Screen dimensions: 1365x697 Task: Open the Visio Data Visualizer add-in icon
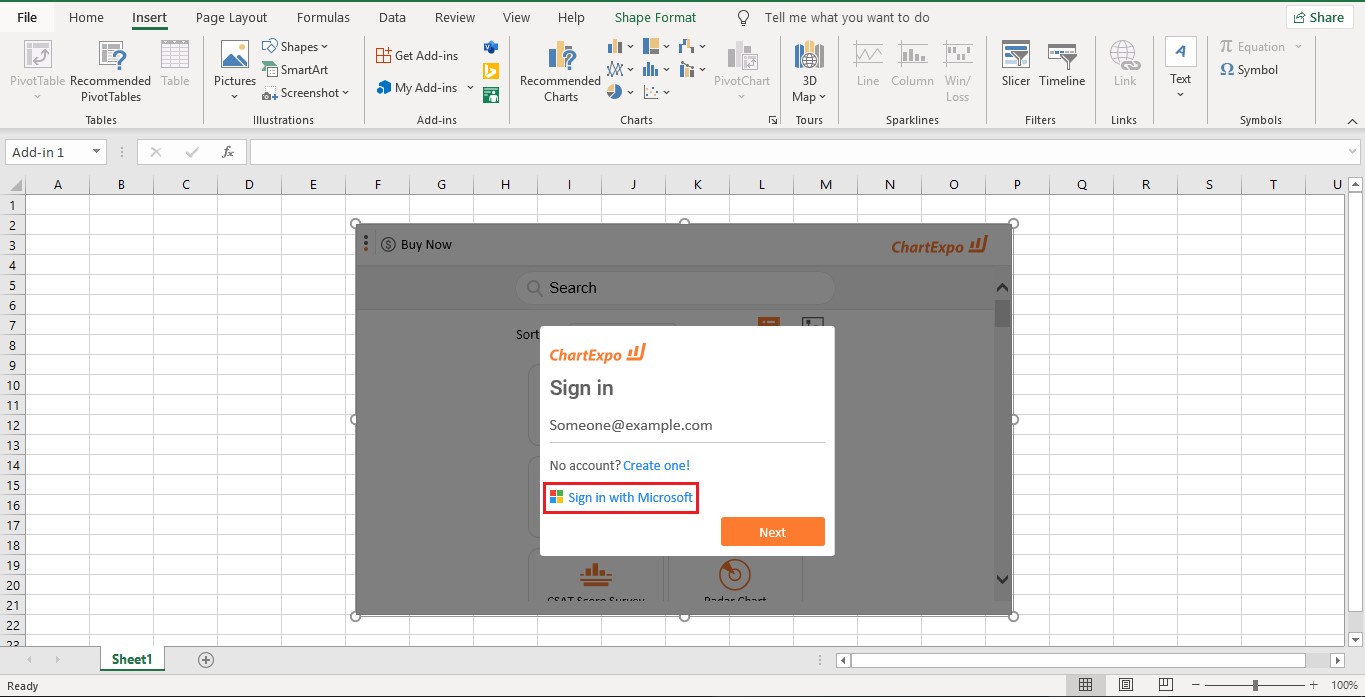491,47
